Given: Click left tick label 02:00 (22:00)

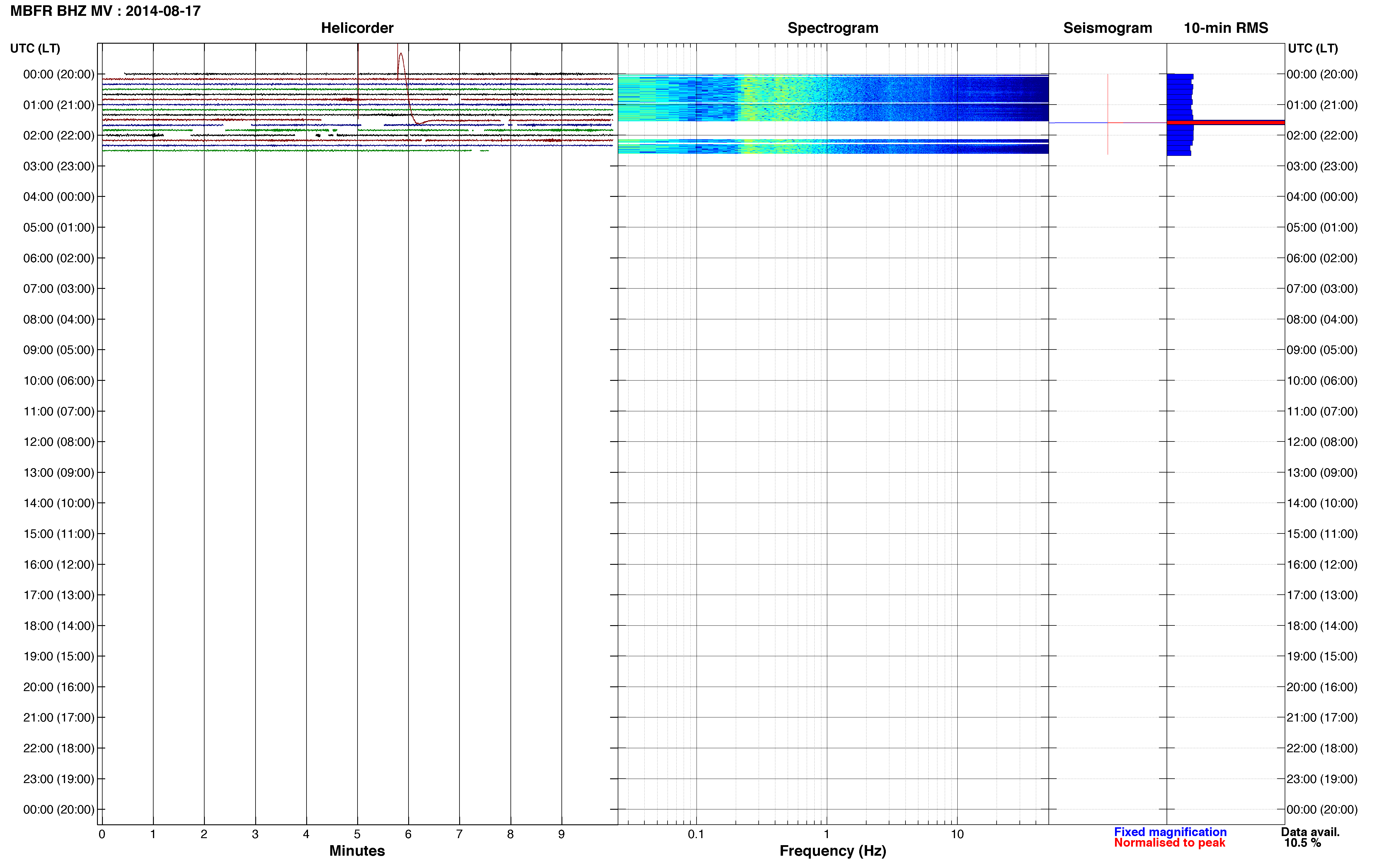Looking at the screenshot, I should pos(59,135).
